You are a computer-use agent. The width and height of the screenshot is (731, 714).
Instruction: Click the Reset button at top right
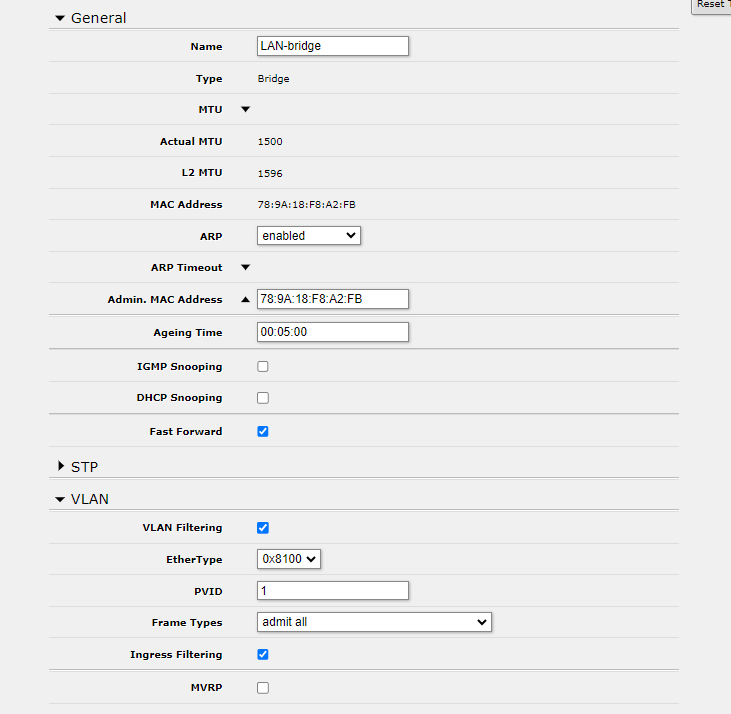[711, 6]
